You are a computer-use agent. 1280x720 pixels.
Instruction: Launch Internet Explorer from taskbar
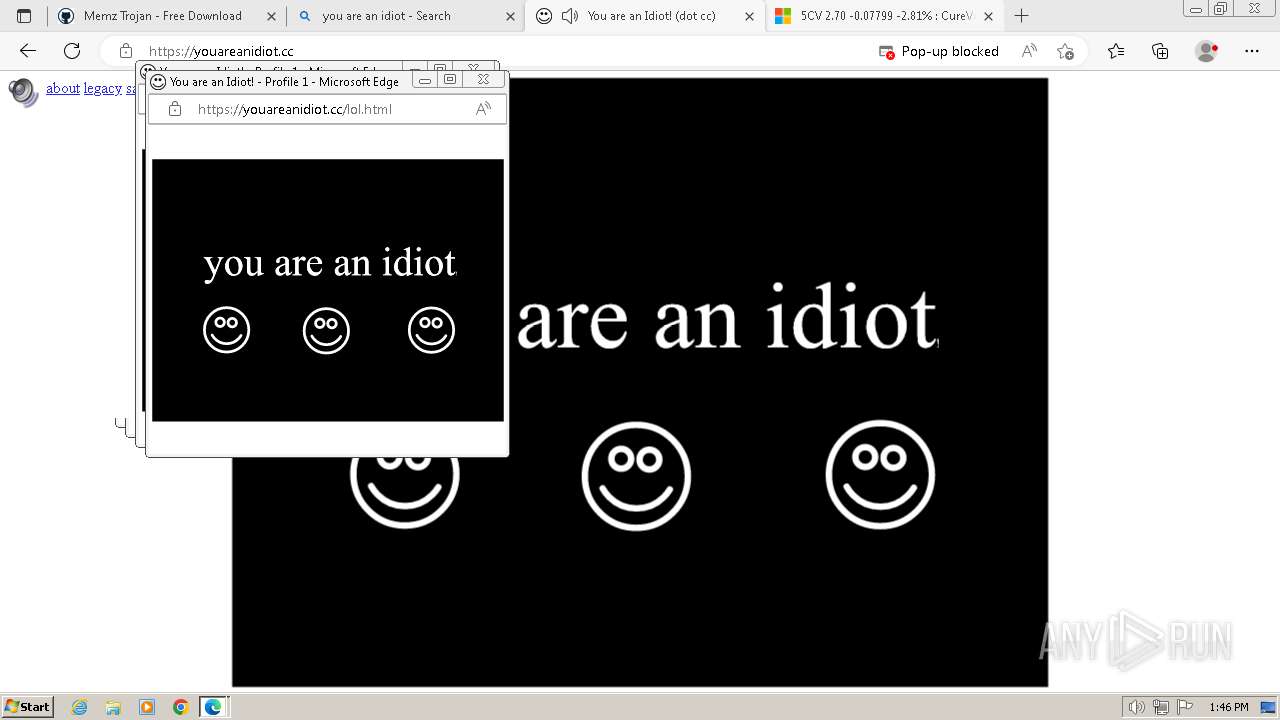pos(80,707)
